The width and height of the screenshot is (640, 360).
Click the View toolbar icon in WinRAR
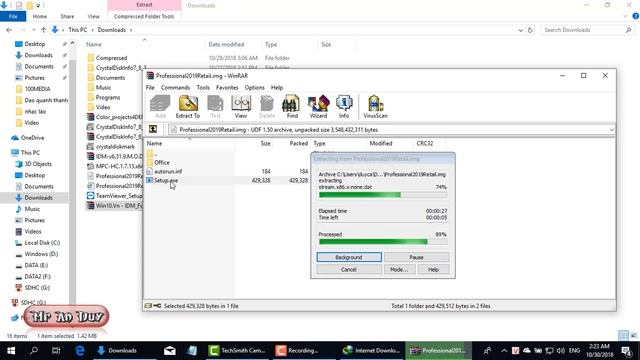(241, 107)
